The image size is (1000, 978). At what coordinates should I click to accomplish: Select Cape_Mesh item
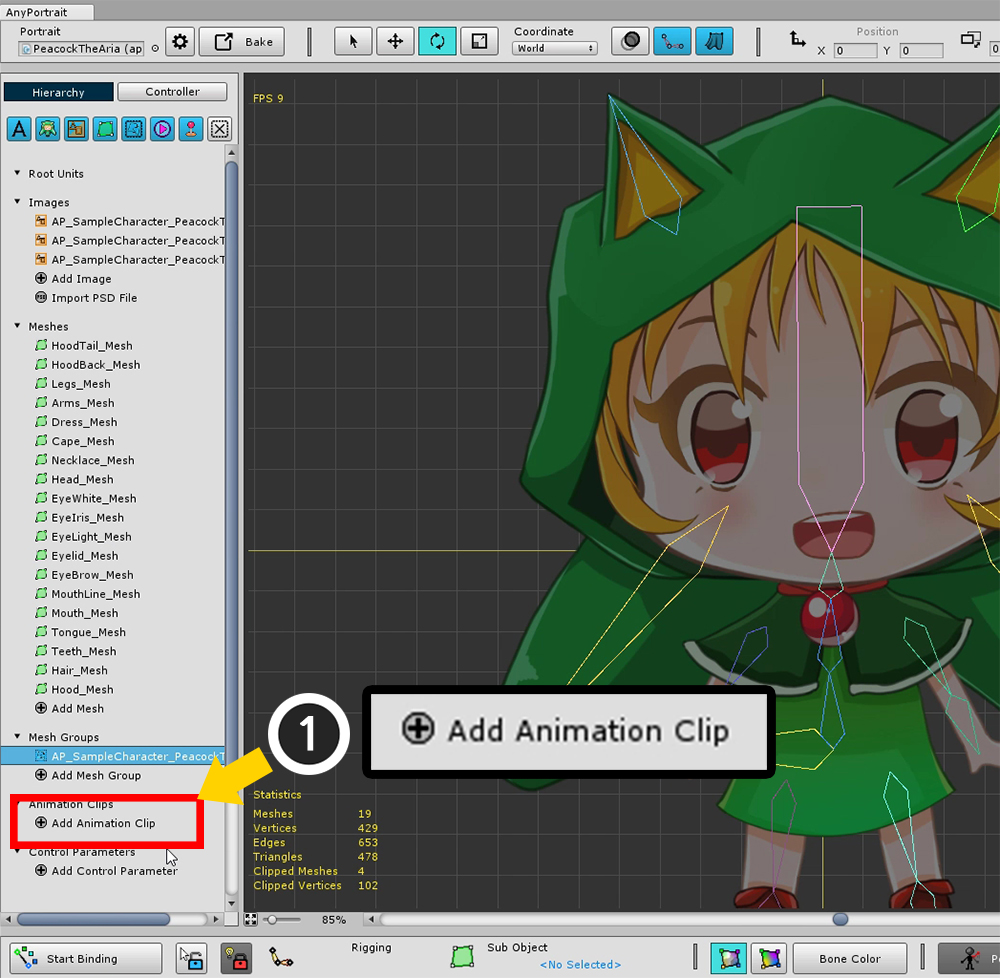(x=75, y=441)
